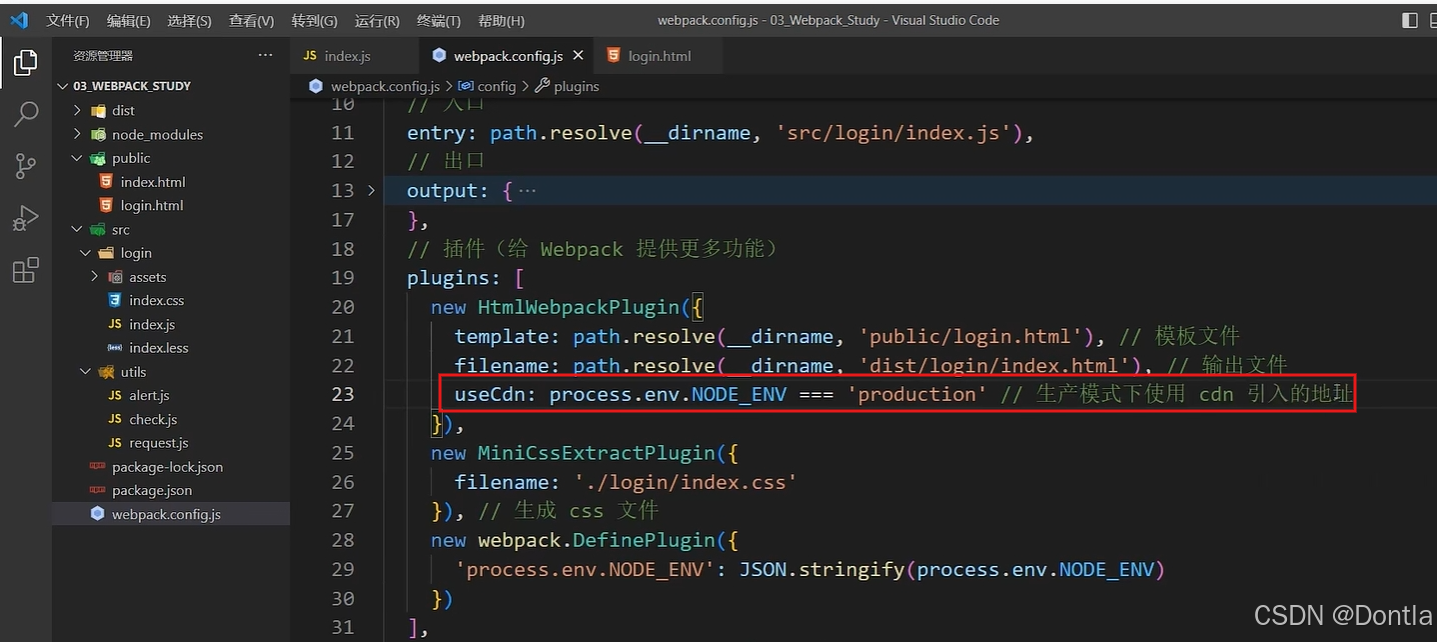Screen dimensions: 1437x642
Task: Switch to the index.js editor tab
Action: [354, 56]
